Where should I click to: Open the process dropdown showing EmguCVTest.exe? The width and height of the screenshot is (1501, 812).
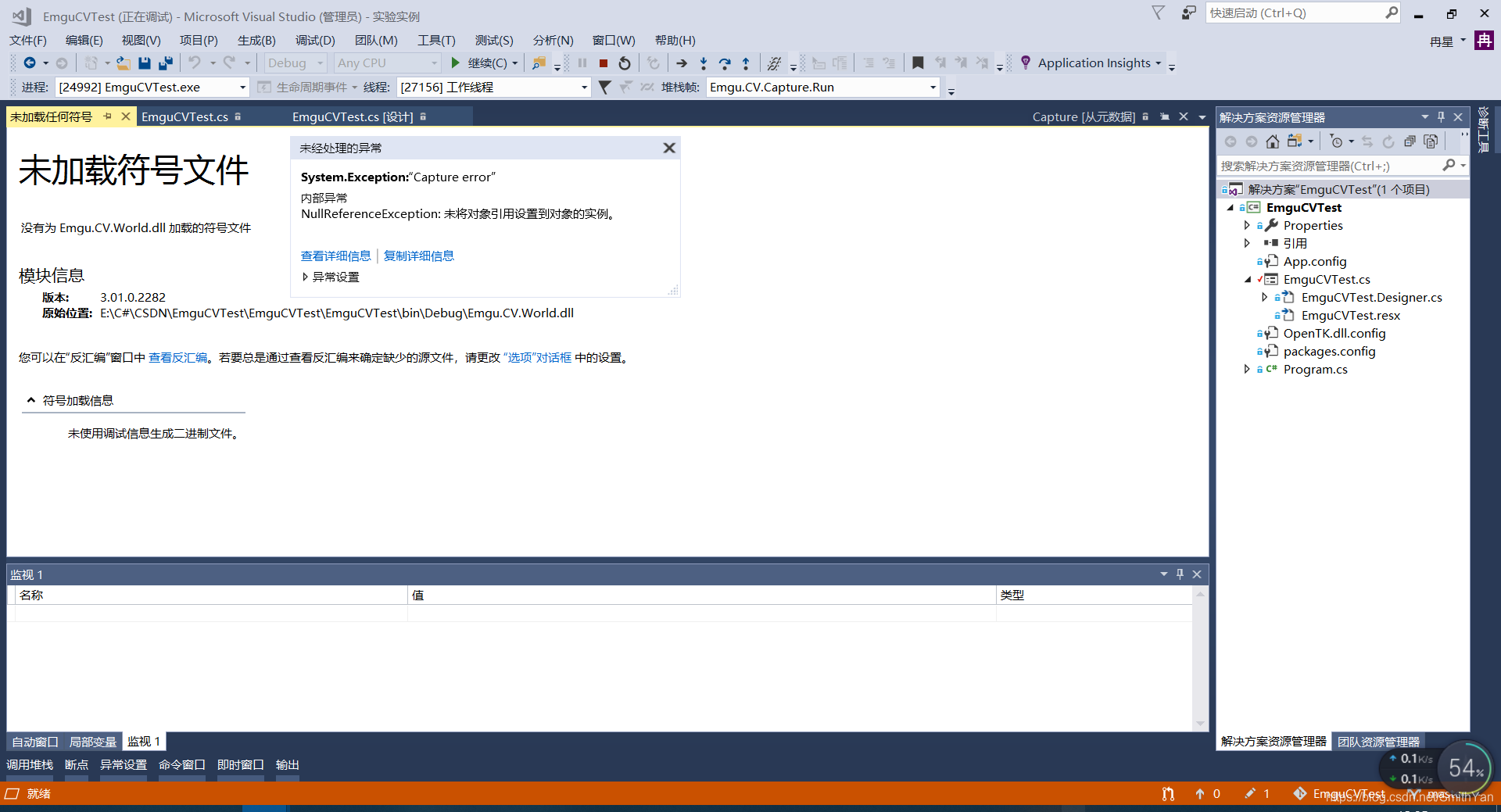coord(152,87)
